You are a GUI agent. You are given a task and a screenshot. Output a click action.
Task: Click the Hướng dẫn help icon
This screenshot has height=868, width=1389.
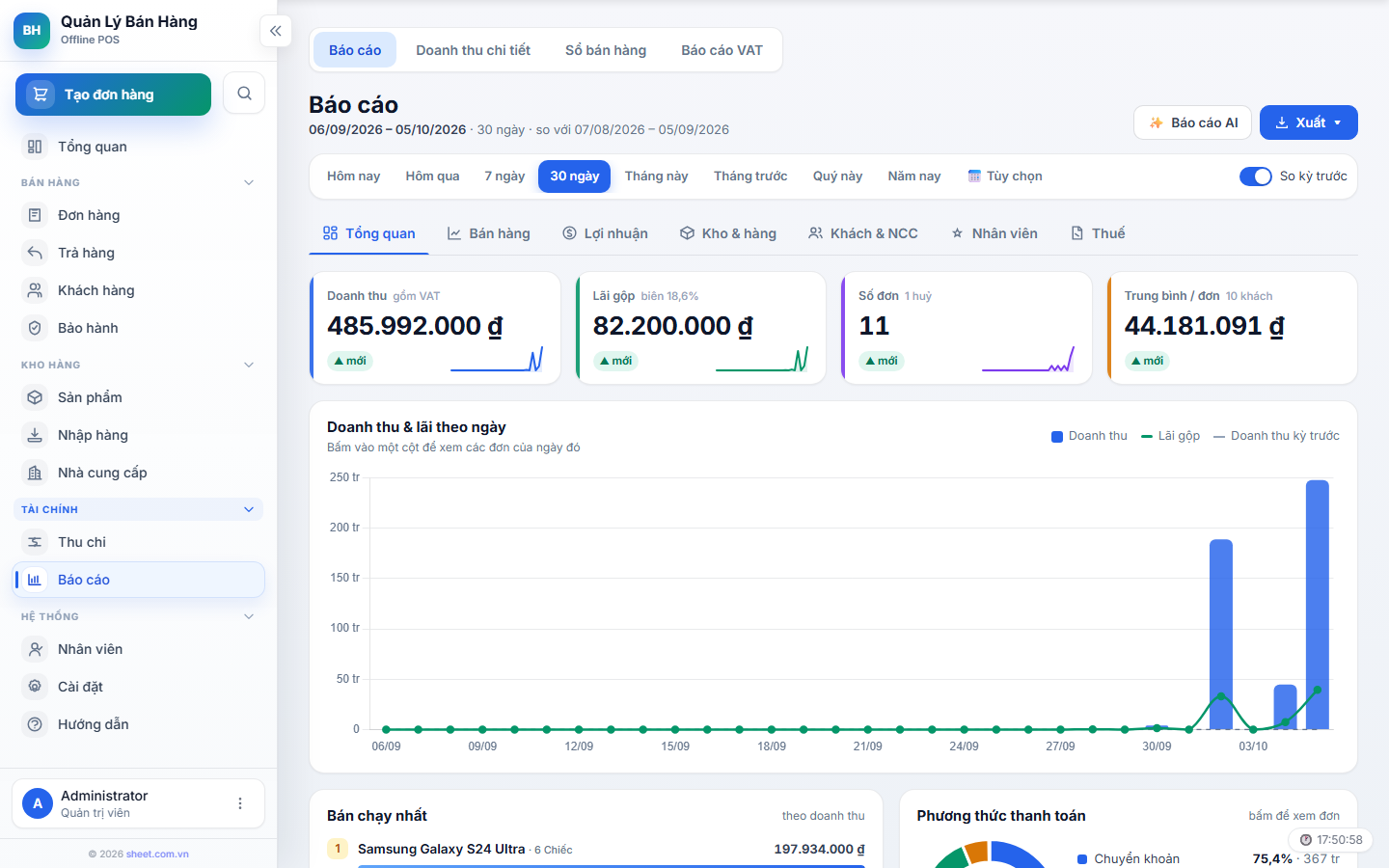[35, 724]
